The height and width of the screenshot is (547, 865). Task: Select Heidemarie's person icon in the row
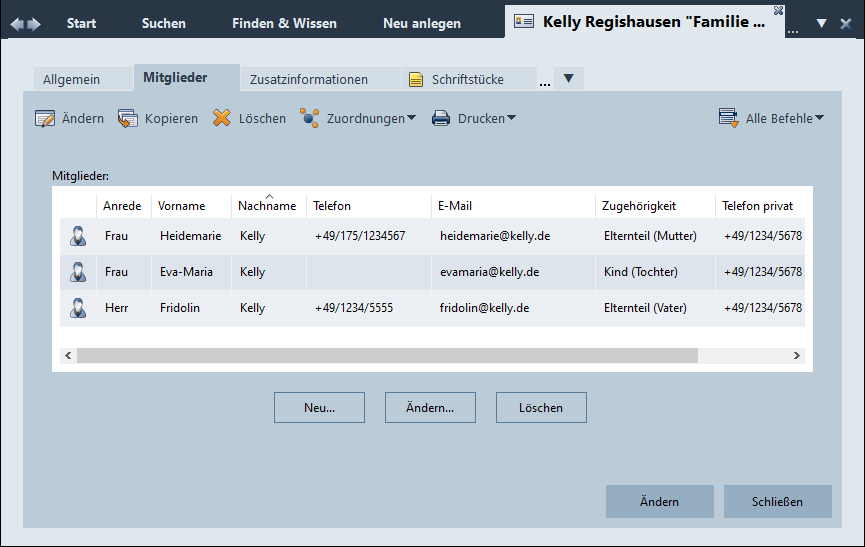tap(78, 237)
